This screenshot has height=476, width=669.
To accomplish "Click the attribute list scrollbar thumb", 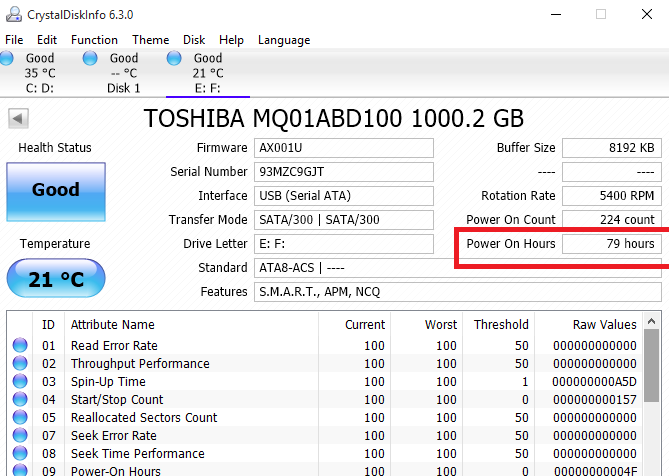I will [652, 366].
